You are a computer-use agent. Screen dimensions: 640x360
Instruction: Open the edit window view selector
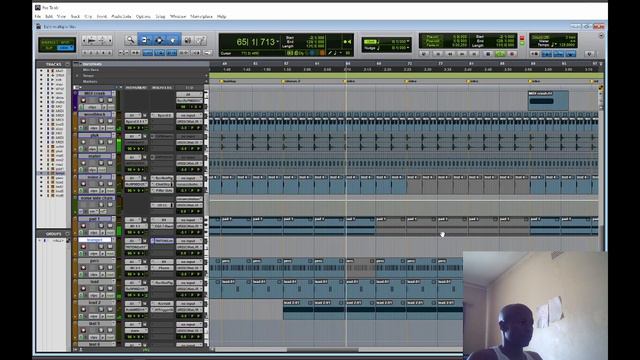coord(76,87)
